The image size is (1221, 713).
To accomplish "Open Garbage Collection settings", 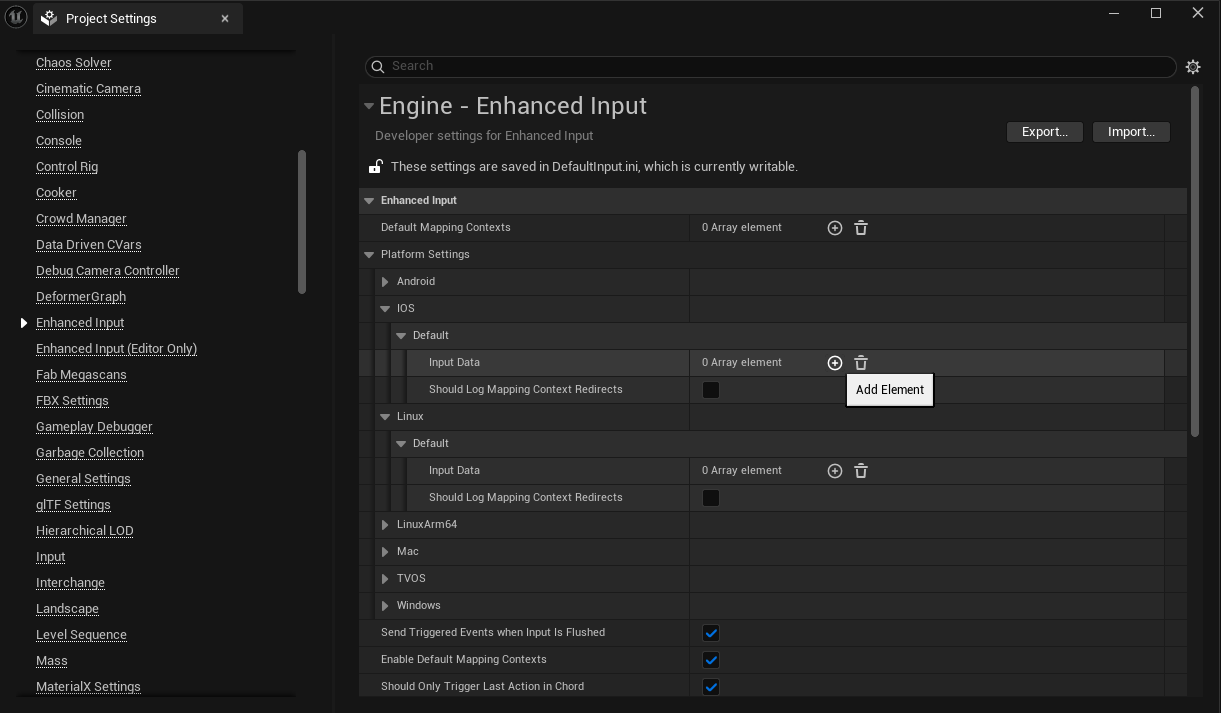I will pos(90,452).
